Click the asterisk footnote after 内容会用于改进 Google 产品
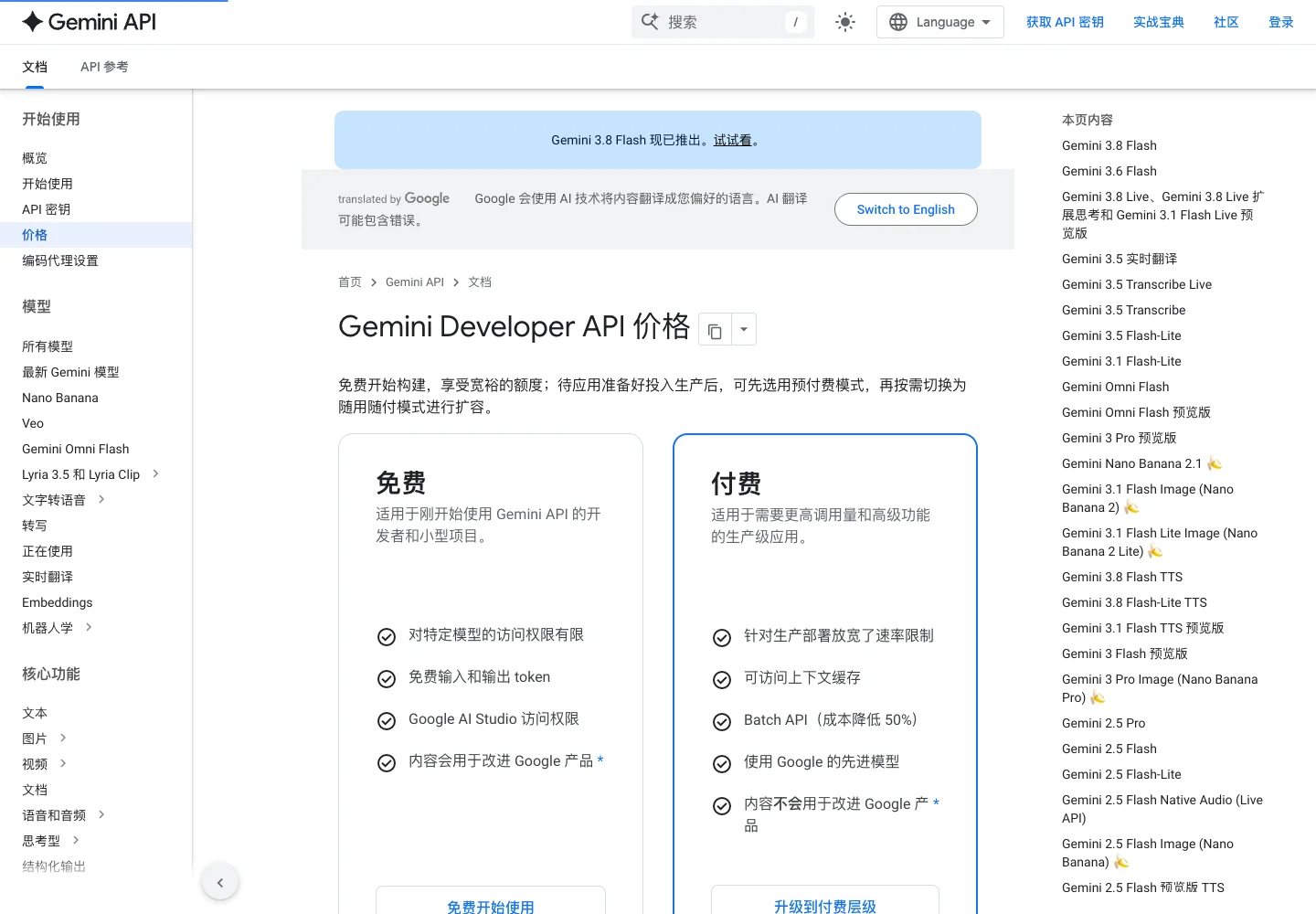Screen dimensions: 1316x914 [x=600, y=760]
